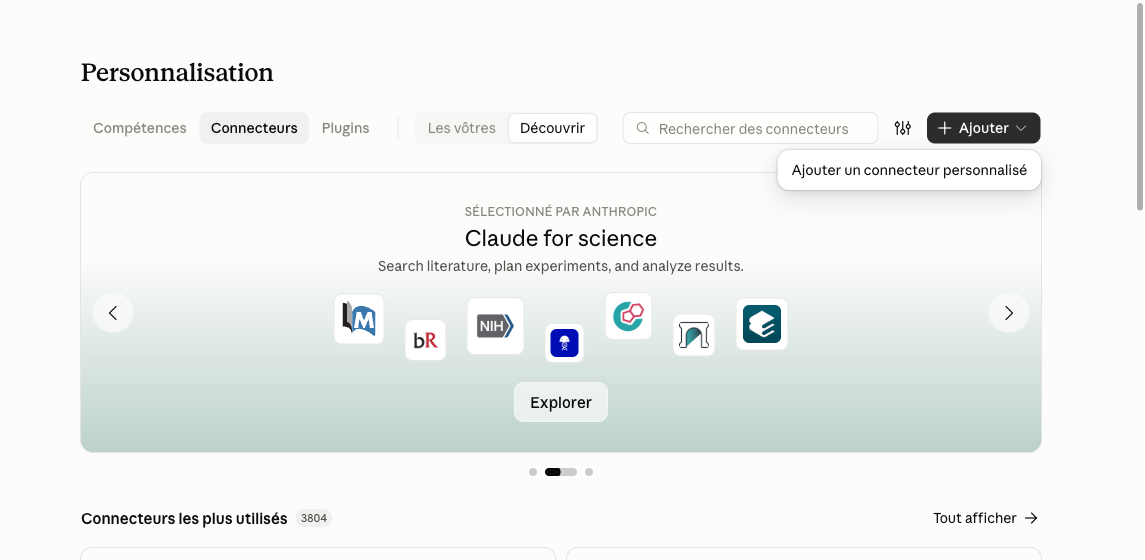Click the page vertical scrollbar
Viewport: 1145px width, 560px height.
1138,106
